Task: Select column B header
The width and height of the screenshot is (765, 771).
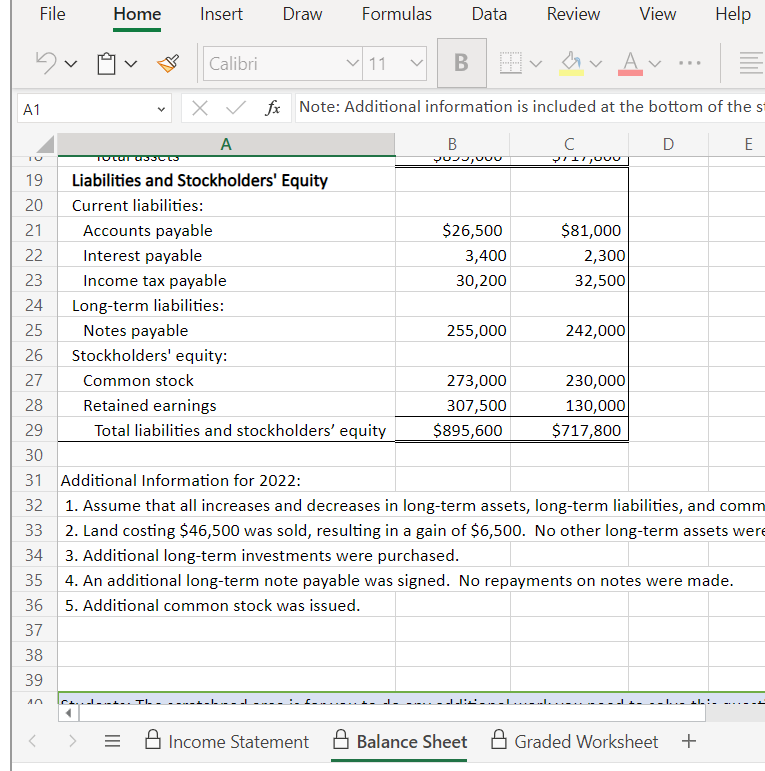Action: pos(452,144)
